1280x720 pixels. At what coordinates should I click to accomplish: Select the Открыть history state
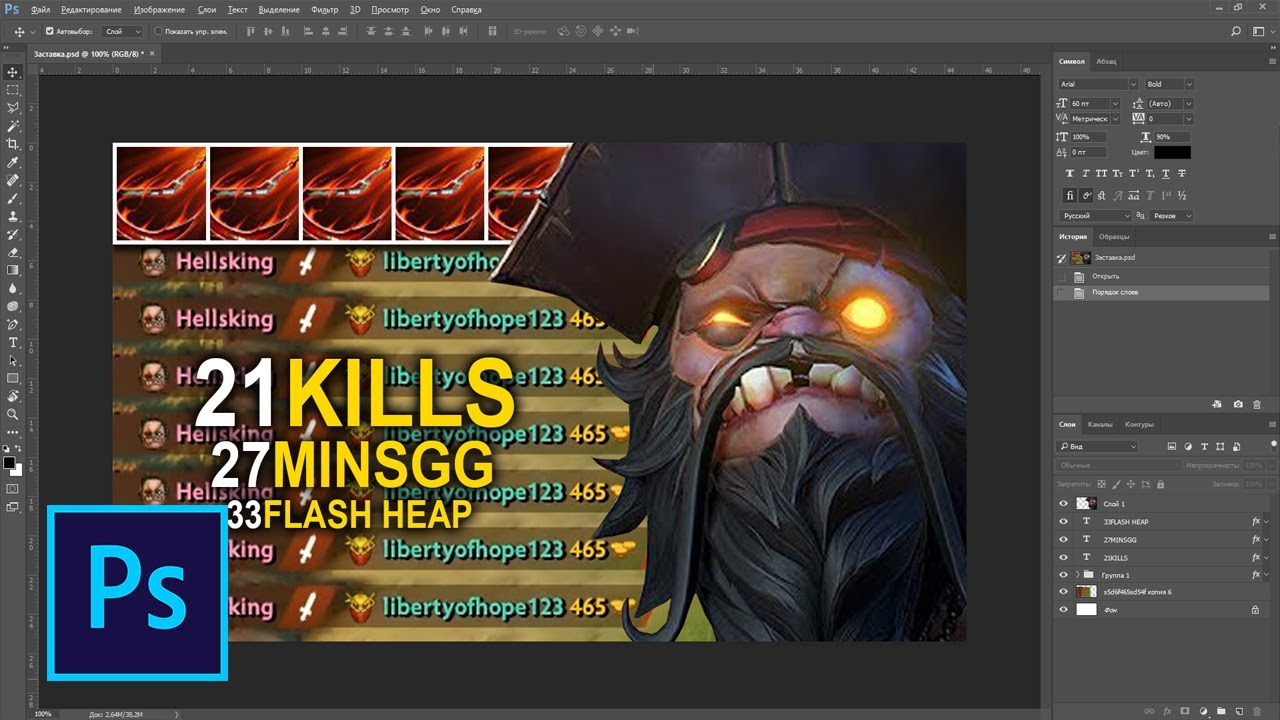click(1105, 276)
